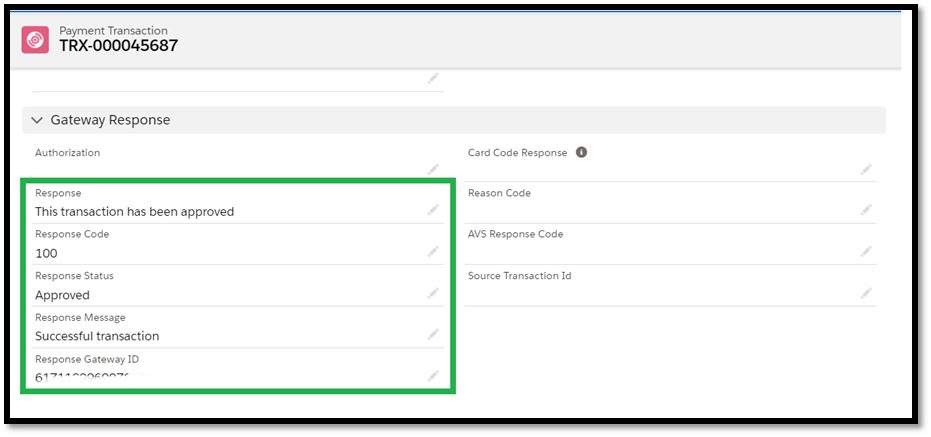Collapse the Gateway Response section chevron
The width and height of the screenshot is (931, 437).
[x=38, y=120]
